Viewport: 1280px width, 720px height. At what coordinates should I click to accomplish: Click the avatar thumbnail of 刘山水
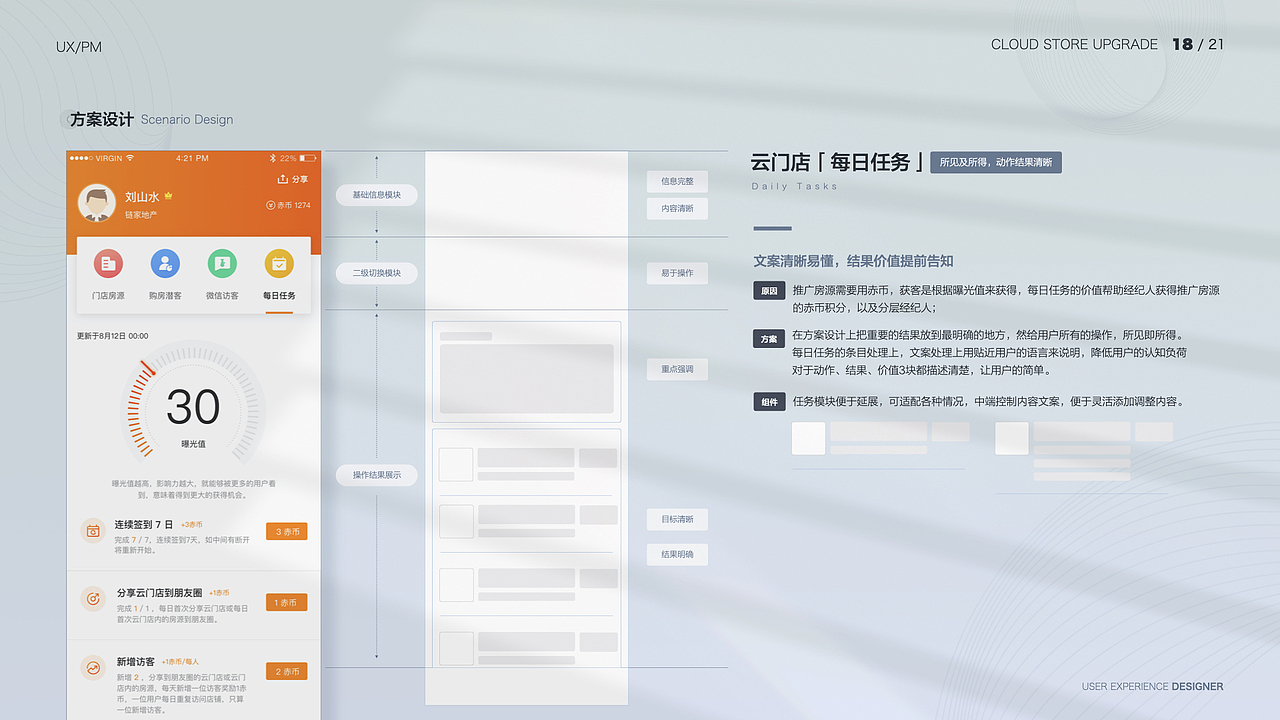[x=96, y=201]
